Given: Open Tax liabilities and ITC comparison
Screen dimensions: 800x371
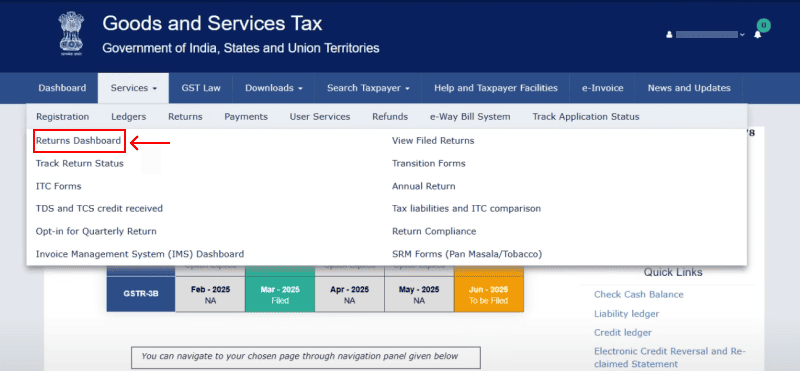Looking at the screenshot, I should [x=466, y=209].
